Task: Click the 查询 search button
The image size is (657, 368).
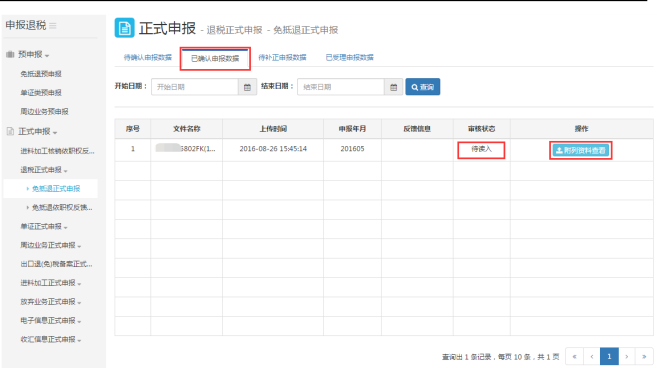Action: click(x=422, y=87)
